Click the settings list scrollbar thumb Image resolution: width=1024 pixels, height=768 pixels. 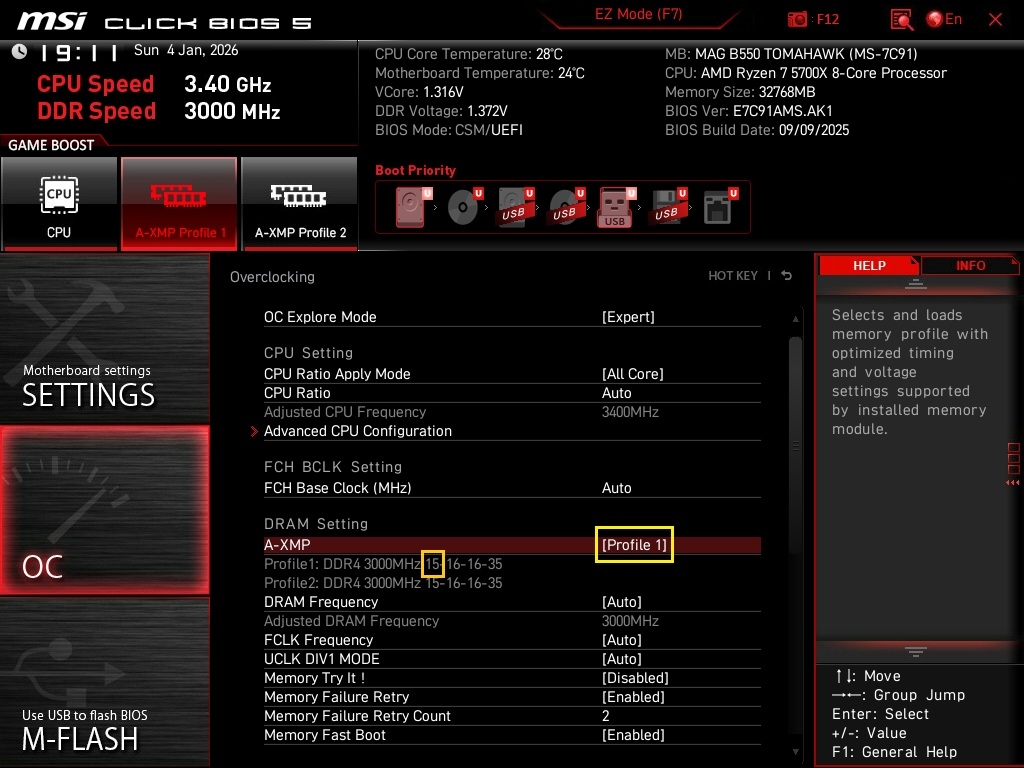tap(795, 445)
